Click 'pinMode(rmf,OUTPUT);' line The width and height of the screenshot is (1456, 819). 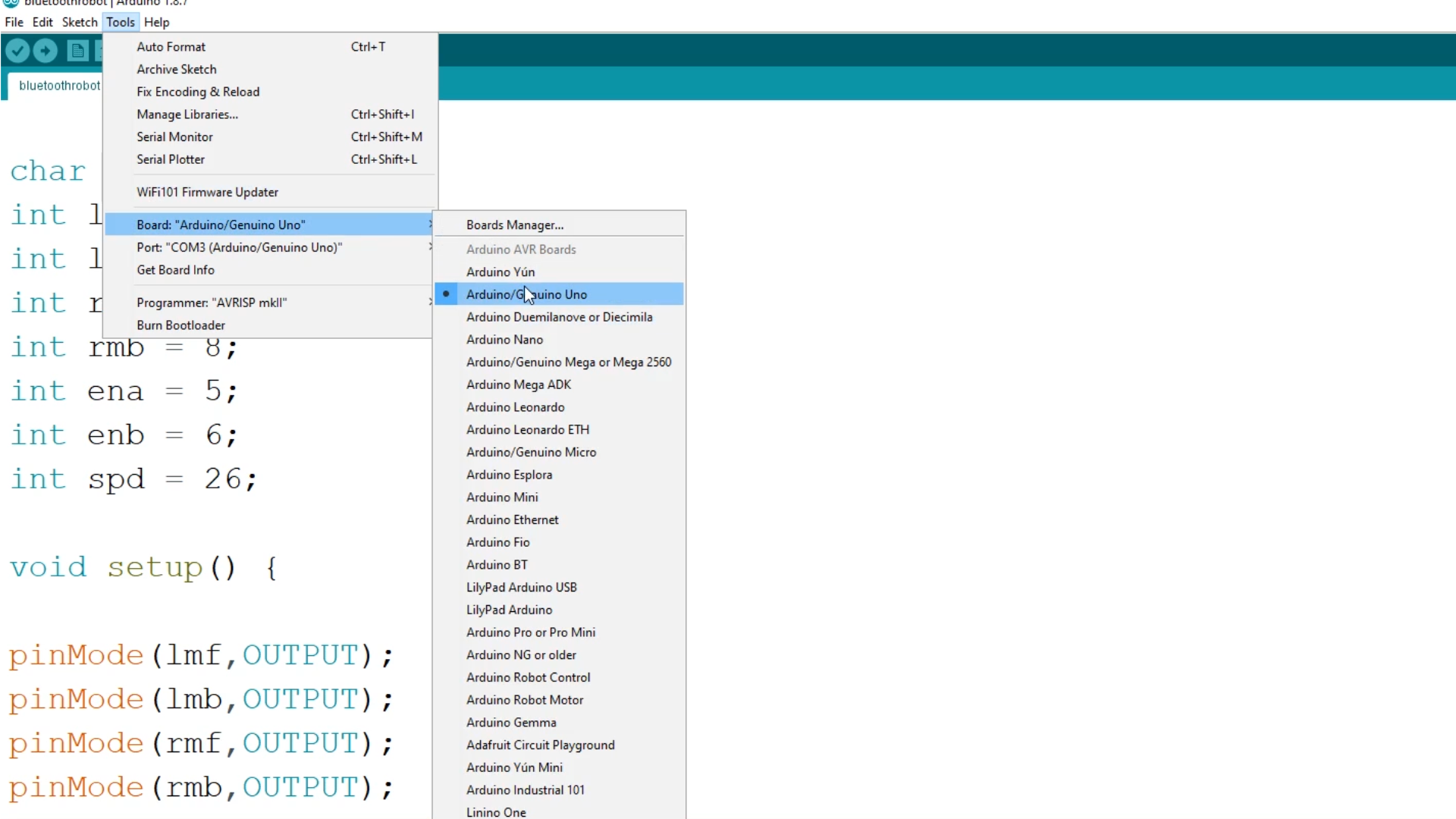(202, 744)
